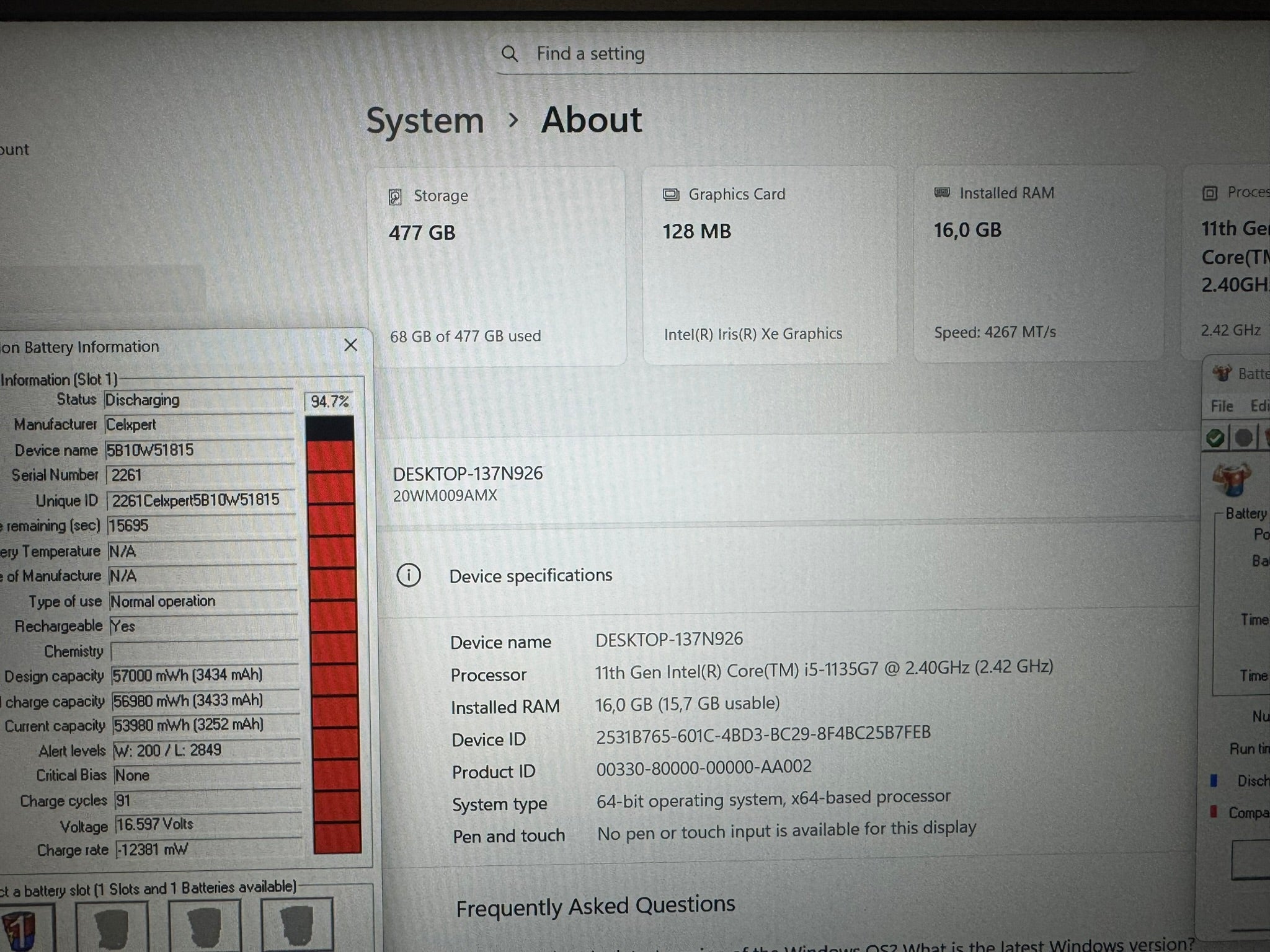1270x952 pixels.
Task: Collapse the Device specifications section
Action: pyautogui.click(x=531, y=575)
